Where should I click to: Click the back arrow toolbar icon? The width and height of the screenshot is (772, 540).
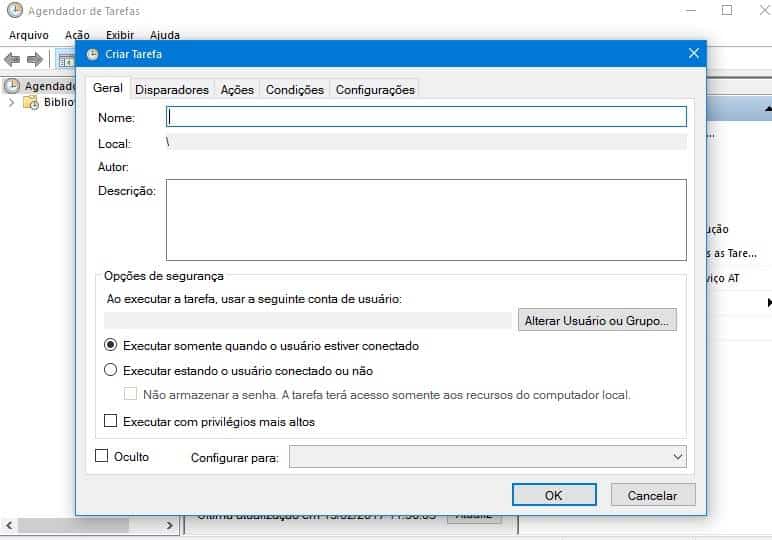point(13,60)
